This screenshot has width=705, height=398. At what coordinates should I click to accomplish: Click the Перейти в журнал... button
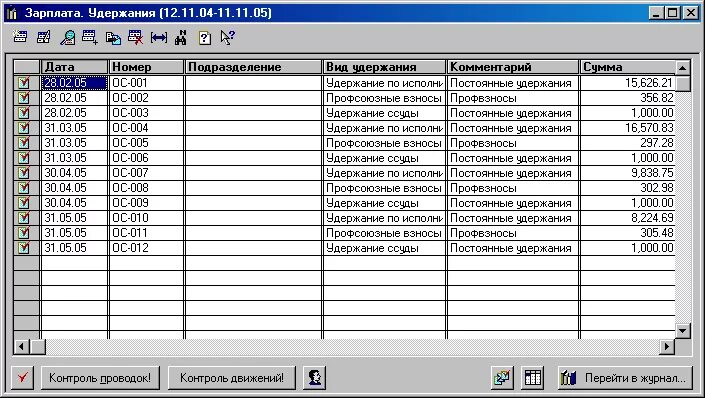coord(626,377)
